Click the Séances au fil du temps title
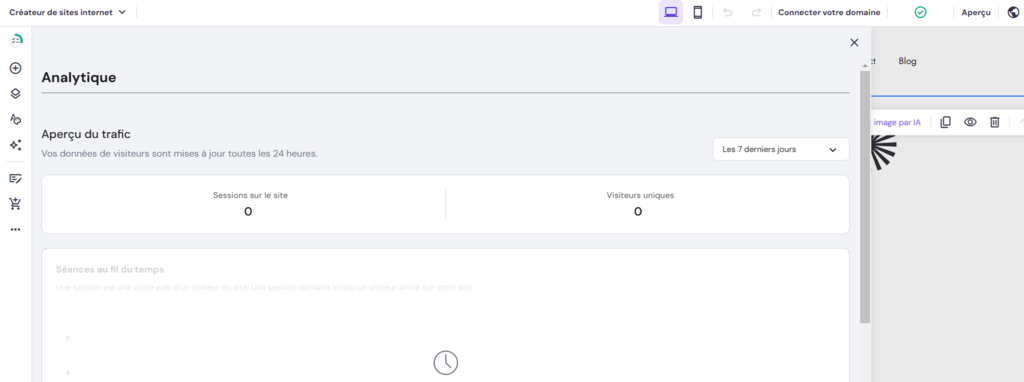 pos(110,269)
